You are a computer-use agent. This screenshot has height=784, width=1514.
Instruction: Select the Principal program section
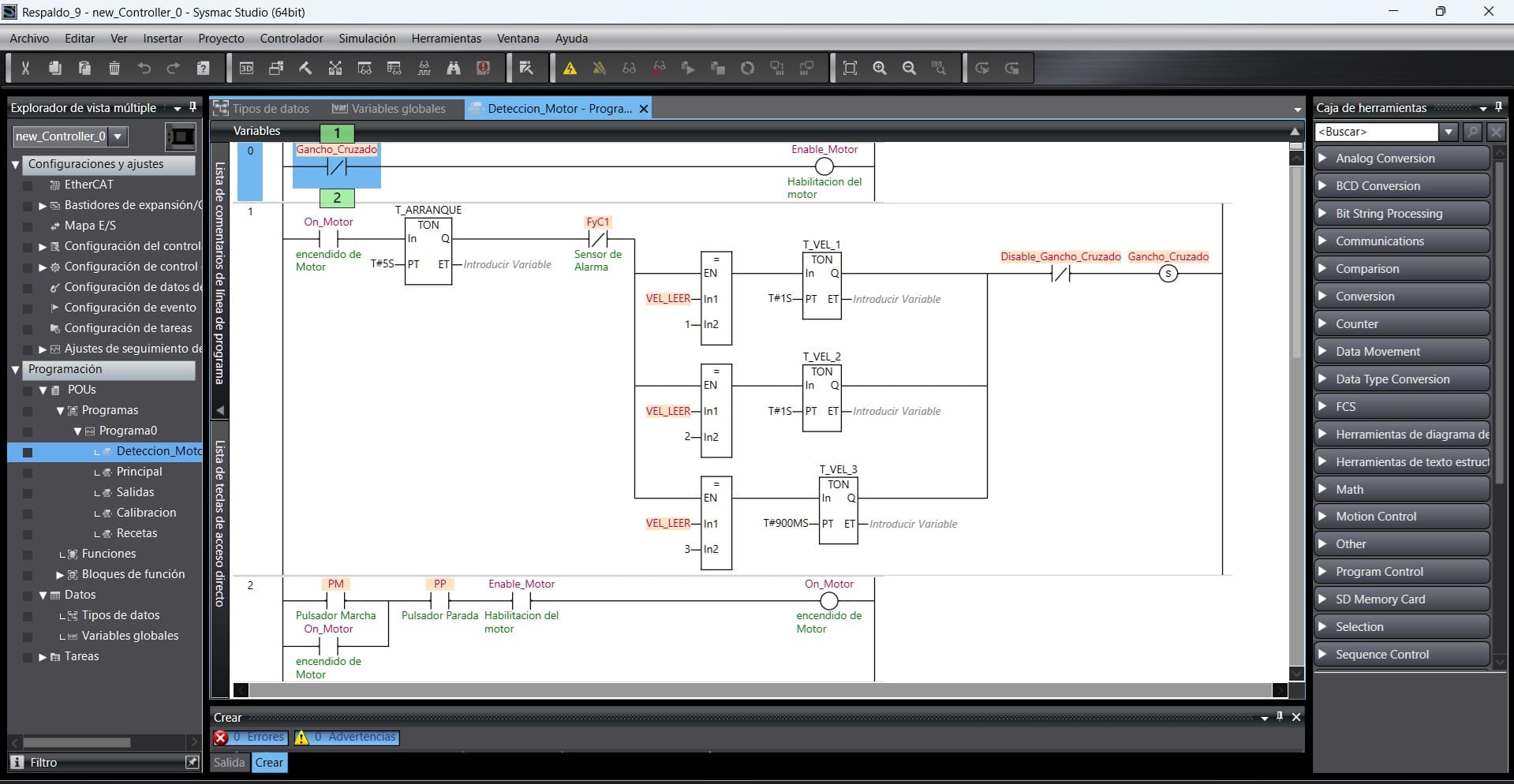pos(139,472)
